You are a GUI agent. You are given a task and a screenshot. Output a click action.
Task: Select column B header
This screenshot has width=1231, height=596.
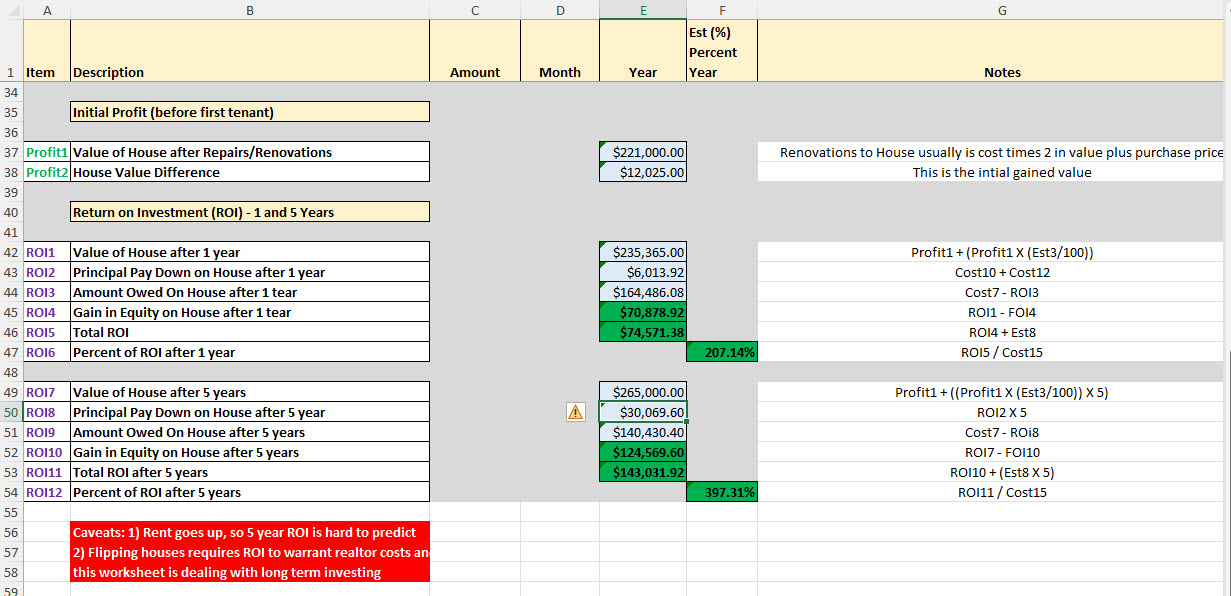[249, 10]
